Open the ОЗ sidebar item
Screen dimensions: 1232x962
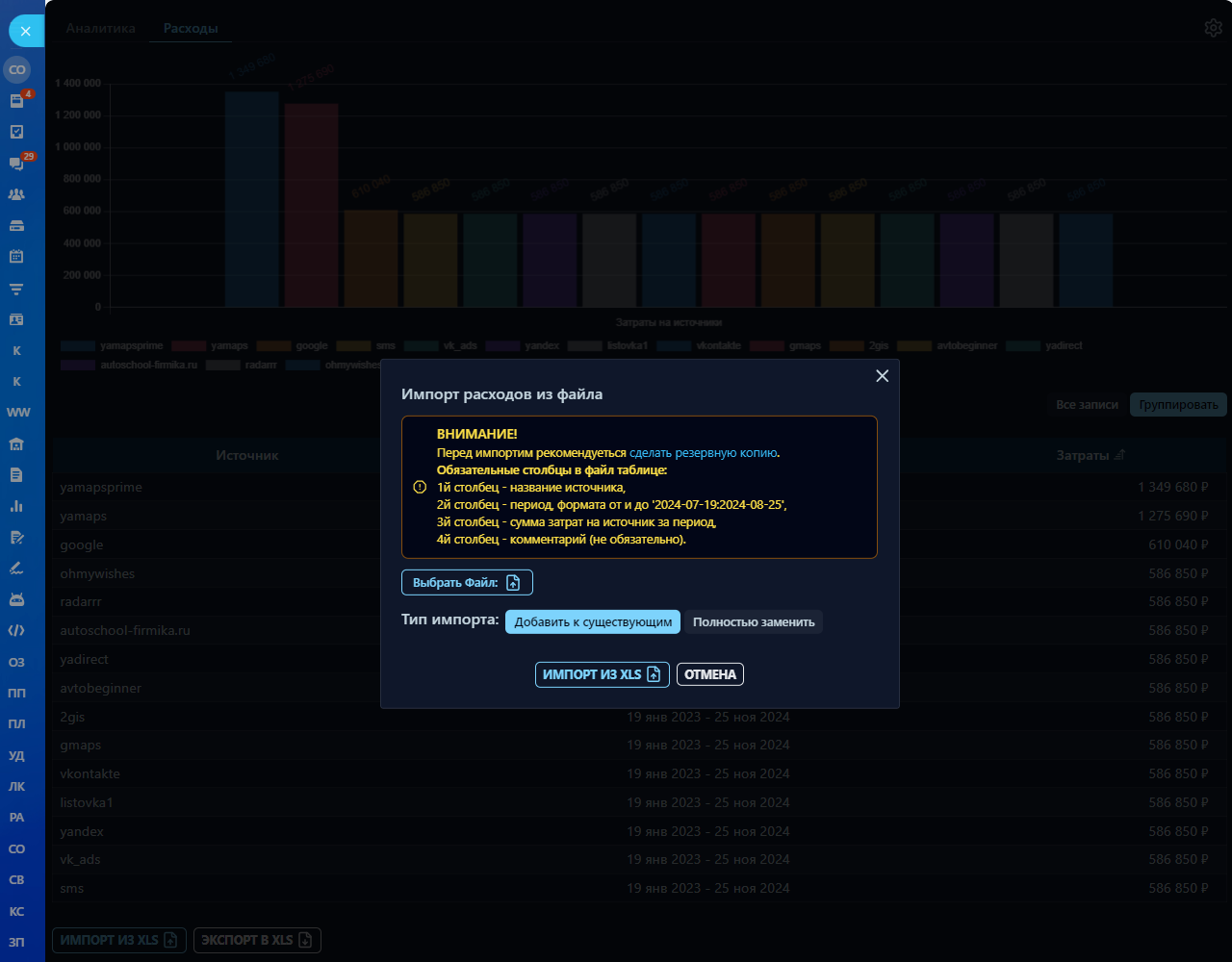[x=16, y=662]
